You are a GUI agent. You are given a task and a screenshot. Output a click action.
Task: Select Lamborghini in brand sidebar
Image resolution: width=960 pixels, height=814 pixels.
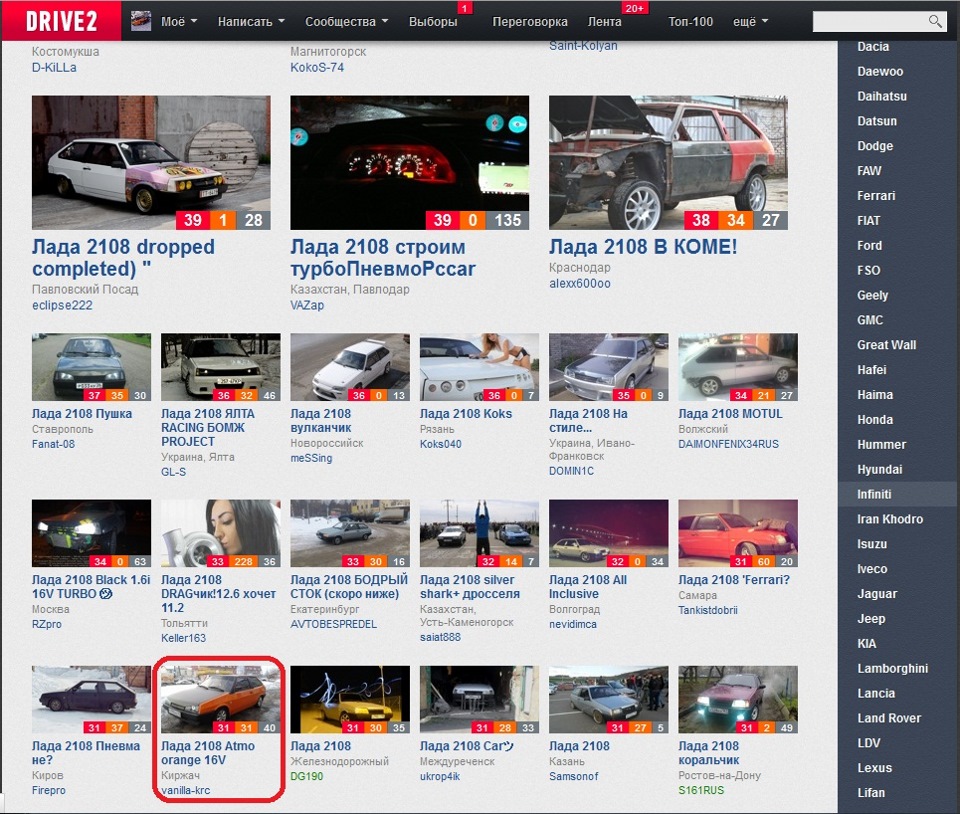click(892, 668)
